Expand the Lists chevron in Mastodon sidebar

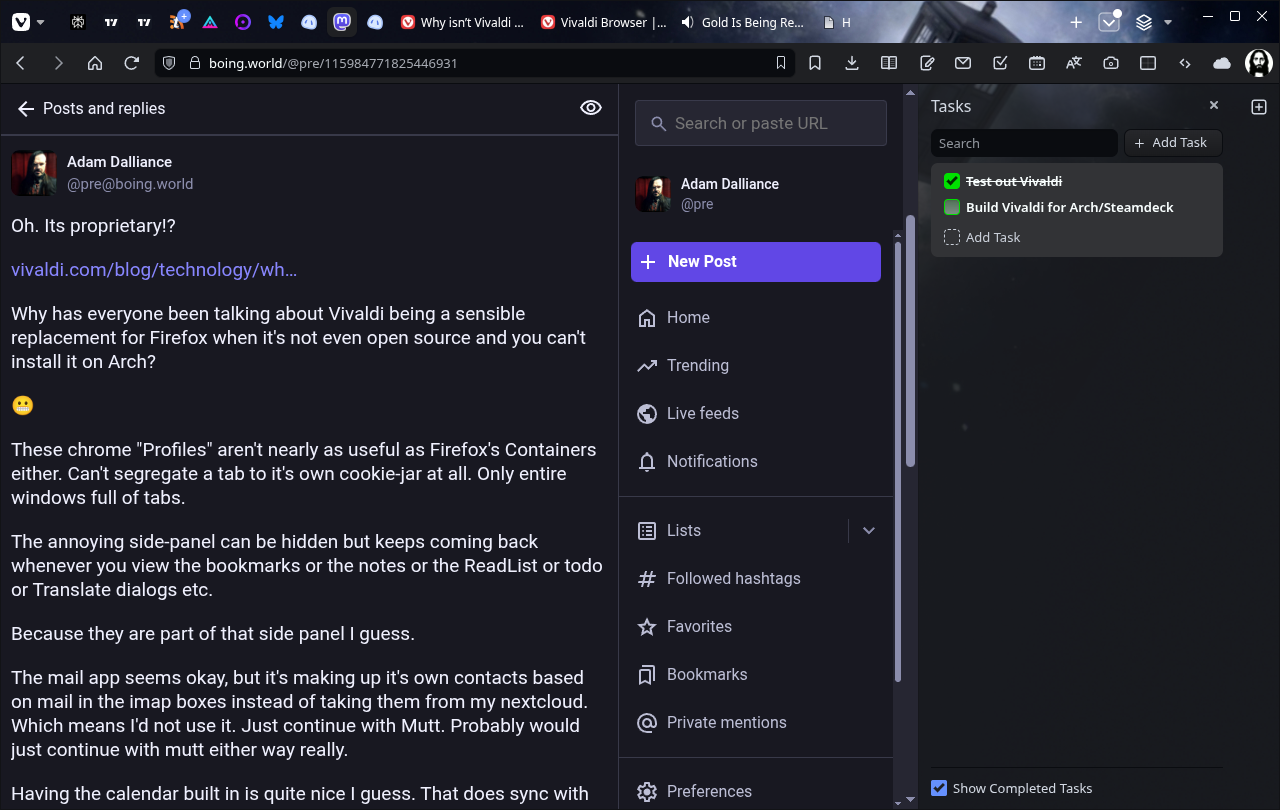pos(869,531)
